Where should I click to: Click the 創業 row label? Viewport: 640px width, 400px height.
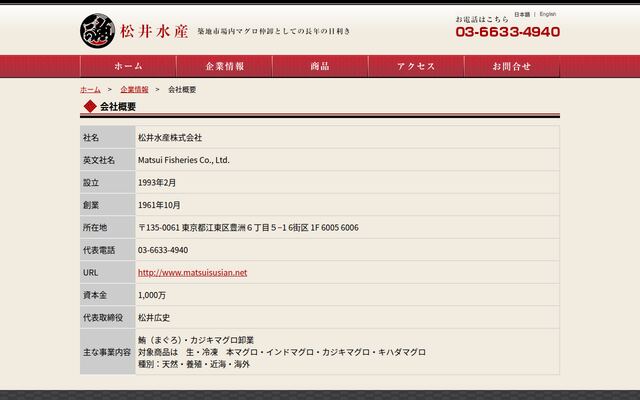[x=91, y=205]
